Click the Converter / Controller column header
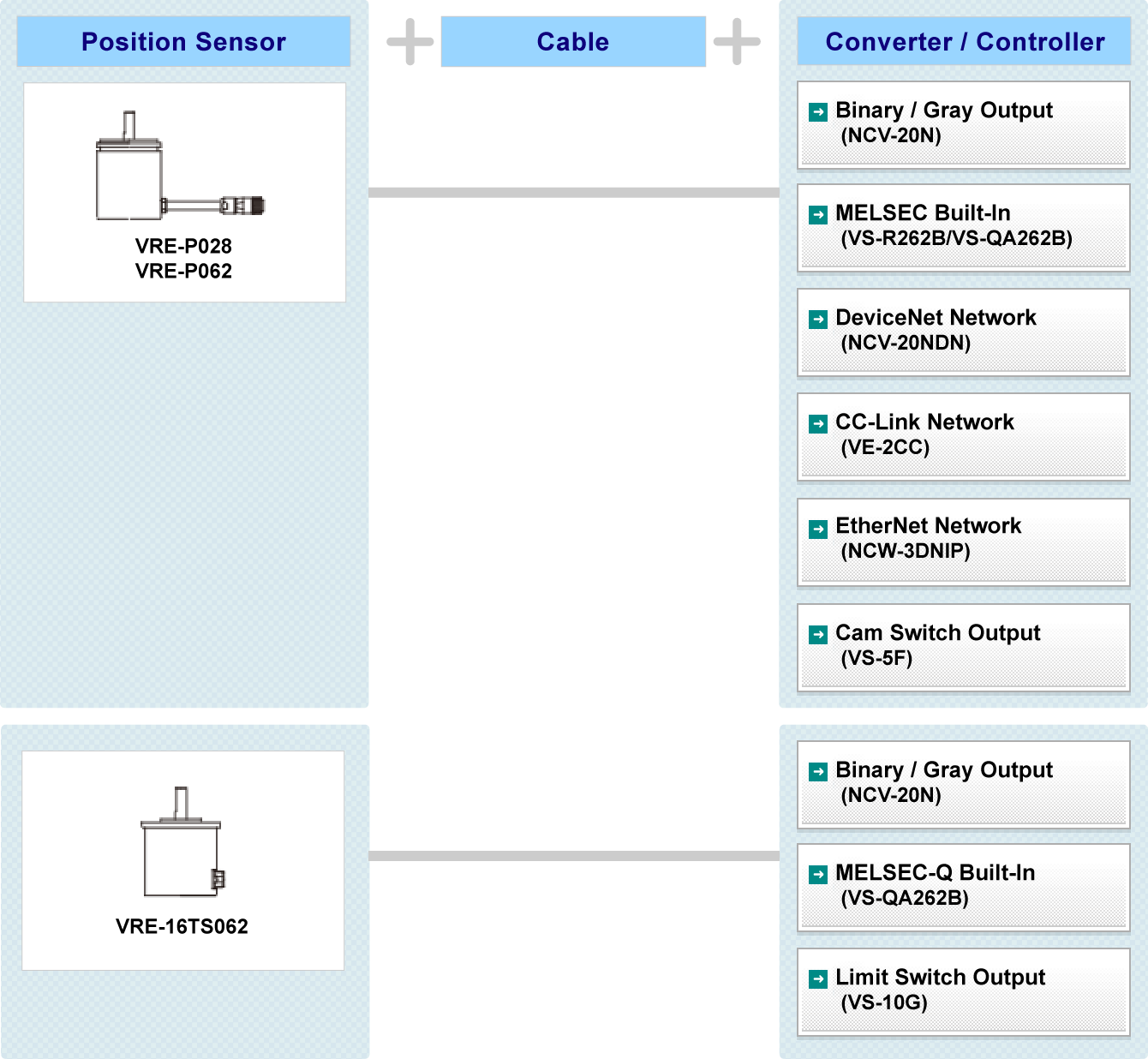The width and height of the screenshot is (1148, 1059). pyautogui.click(x=965, y=41)
